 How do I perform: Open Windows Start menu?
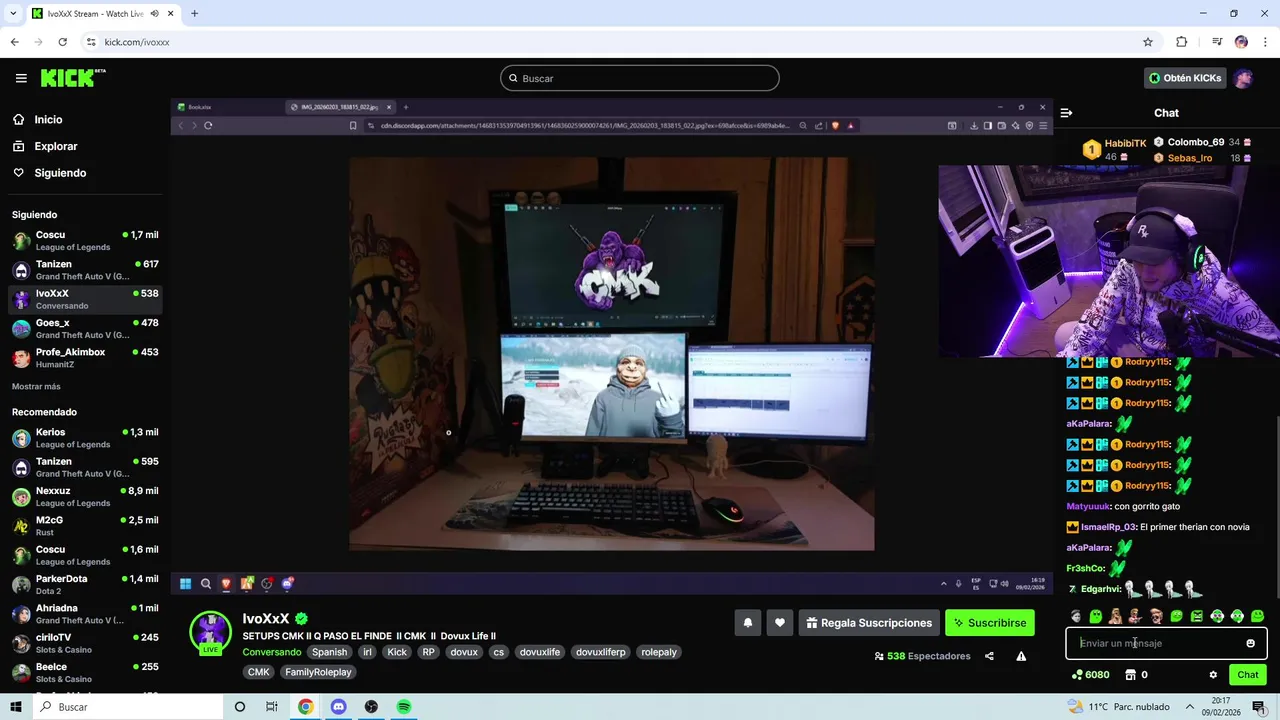[16, 707]
